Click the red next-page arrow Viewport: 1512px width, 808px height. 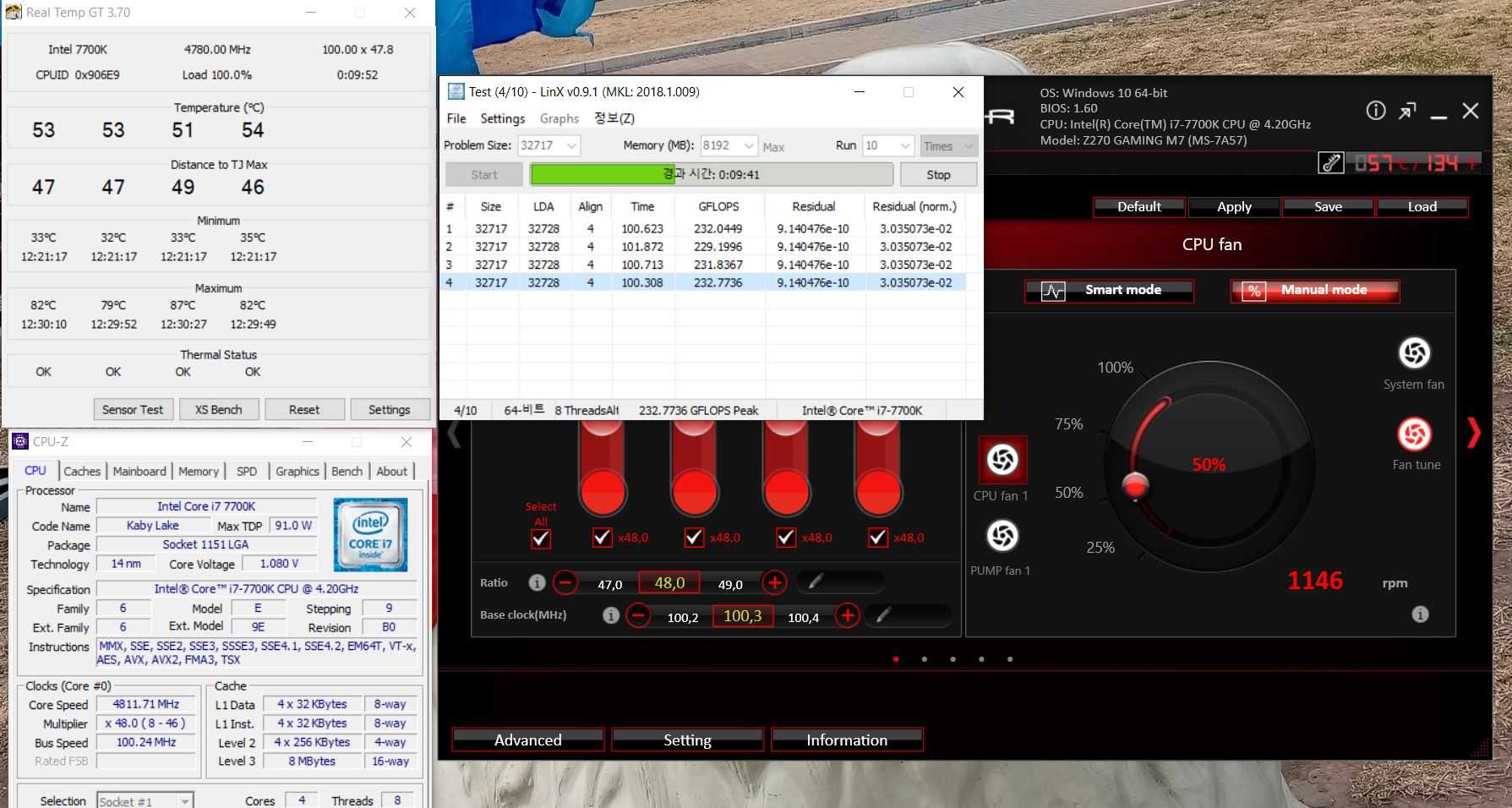point(1475,433)
